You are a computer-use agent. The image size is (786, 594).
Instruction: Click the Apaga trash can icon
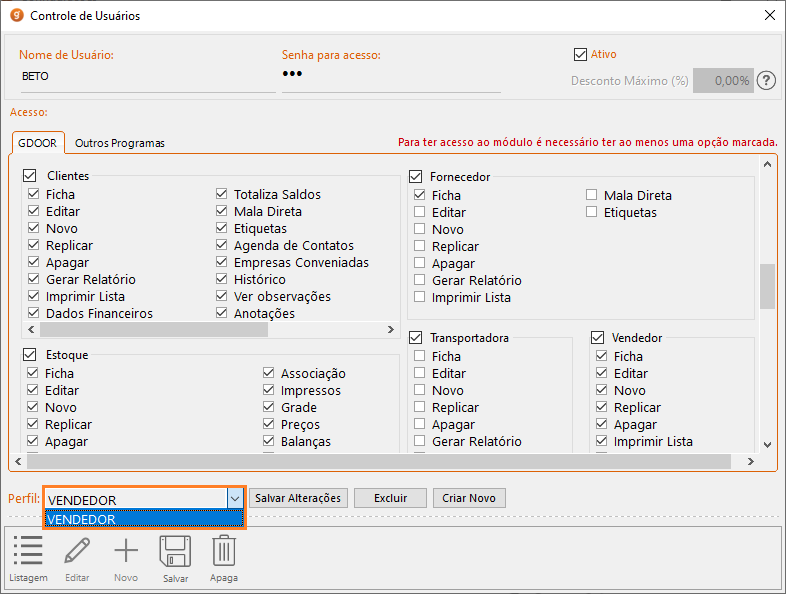pos(224,550)
